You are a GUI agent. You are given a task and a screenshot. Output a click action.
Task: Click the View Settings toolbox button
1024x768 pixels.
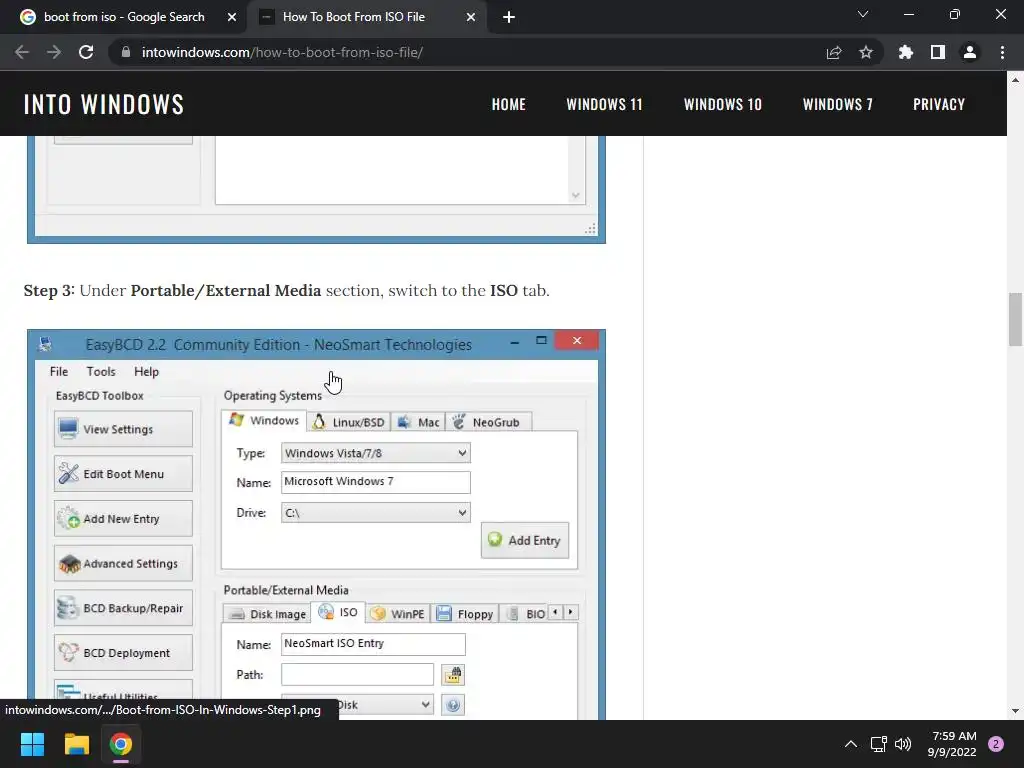pyautogui.click(x=123, y=429)
